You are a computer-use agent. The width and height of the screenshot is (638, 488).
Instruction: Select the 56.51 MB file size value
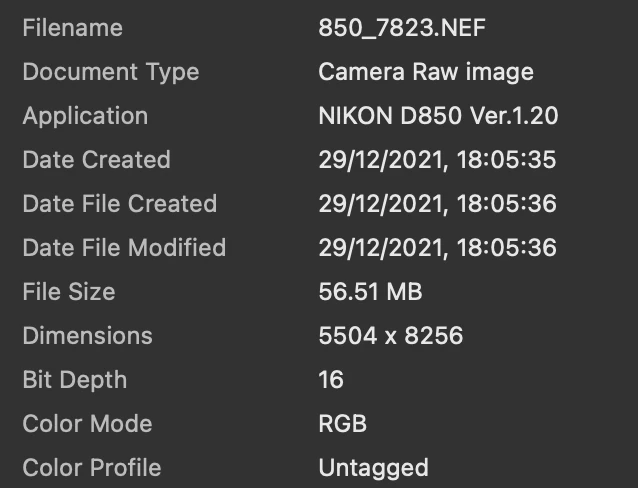tap(370, 292)
